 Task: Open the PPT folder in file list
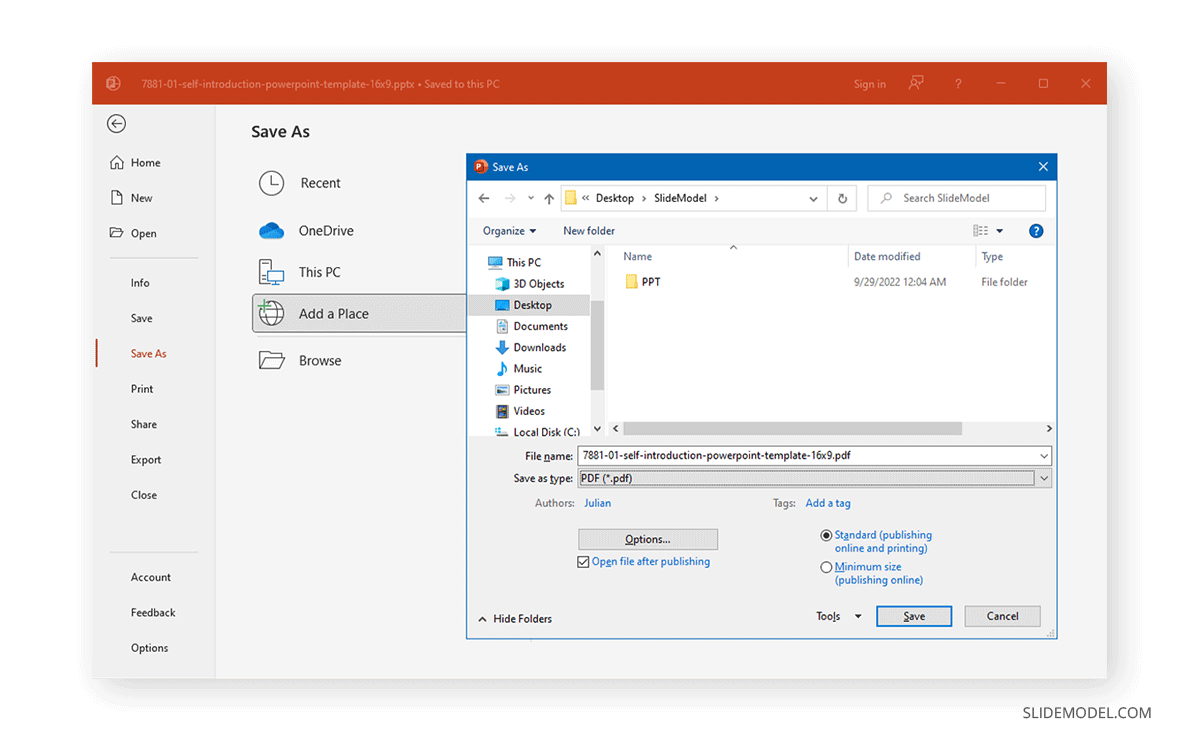[x=650, y=281]
